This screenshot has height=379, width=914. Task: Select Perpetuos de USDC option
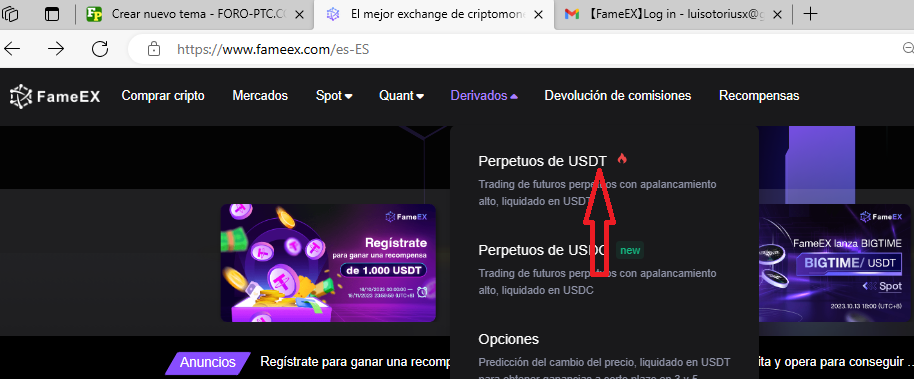(x=542, y=250)
